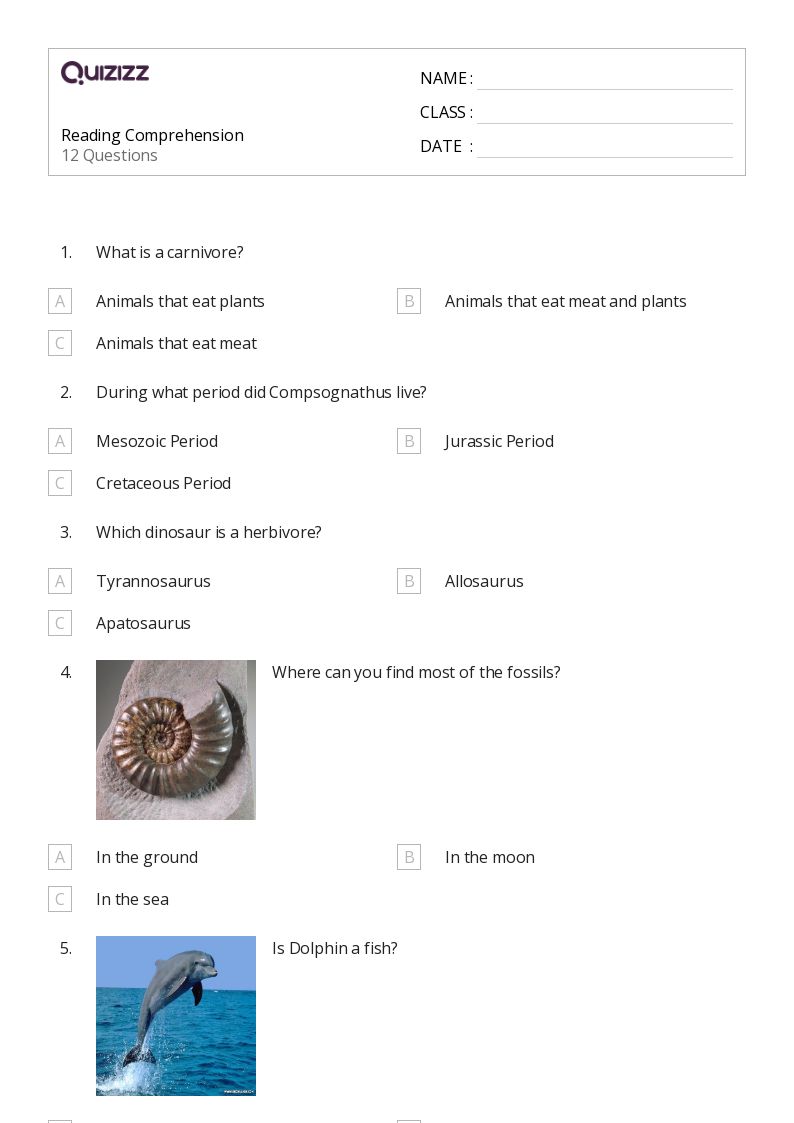794x1123 pixels.
Task: Tick checkbox B beside Allosaurus
Action: [409, 581]
